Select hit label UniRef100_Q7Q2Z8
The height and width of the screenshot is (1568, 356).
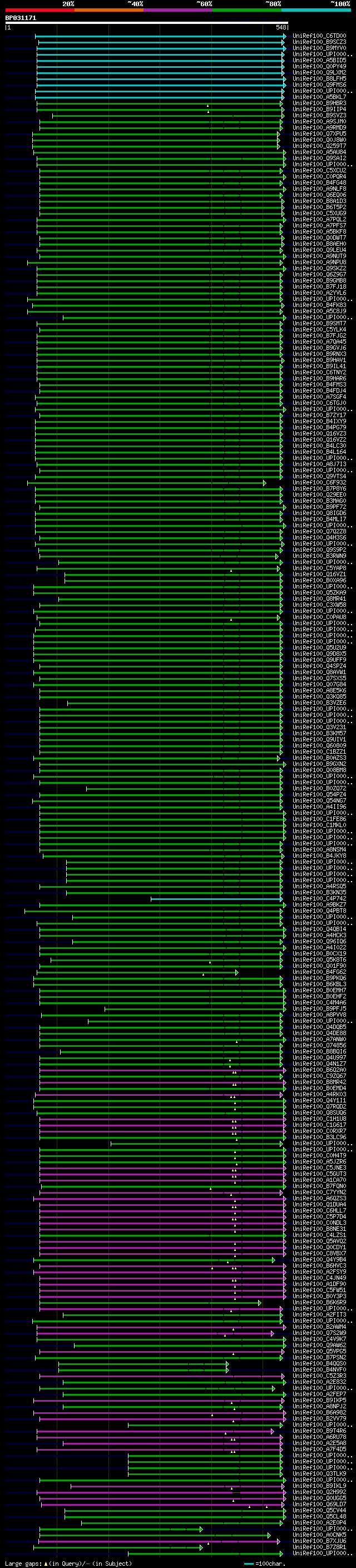coord(319,531)
